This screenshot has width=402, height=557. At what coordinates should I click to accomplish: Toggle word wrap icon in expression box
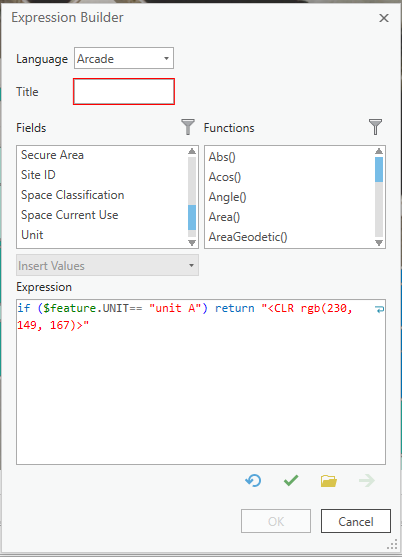[379, 309]
